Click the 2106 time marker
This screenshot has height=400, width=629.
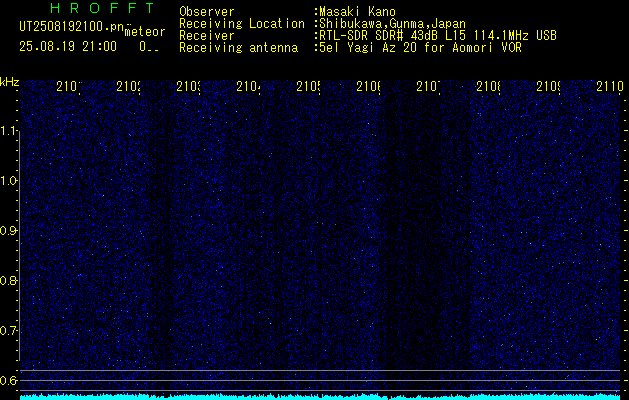click(368, 86)
